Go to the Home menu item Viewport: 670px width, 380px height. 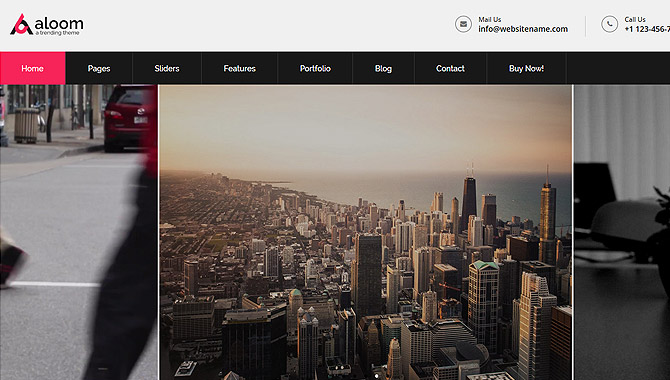coord(32,68)
